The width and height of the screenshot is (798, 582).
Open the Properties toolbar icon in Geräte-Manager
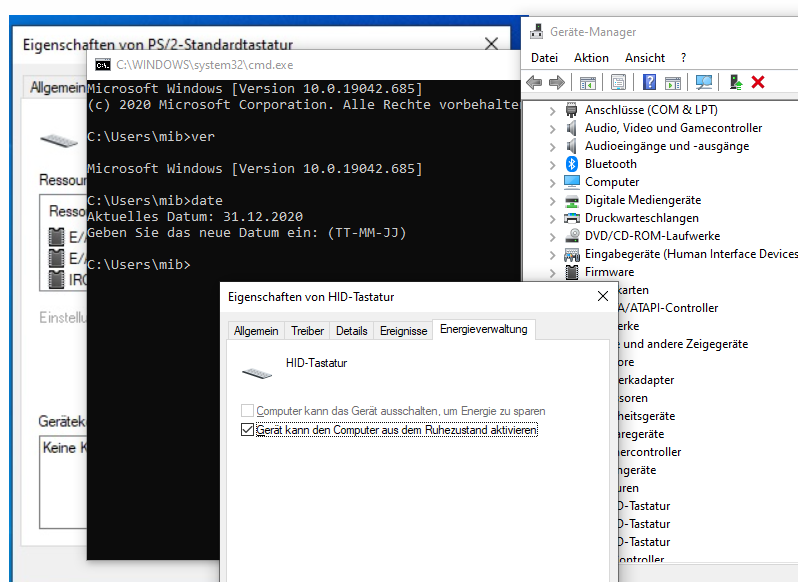(618, 82)
